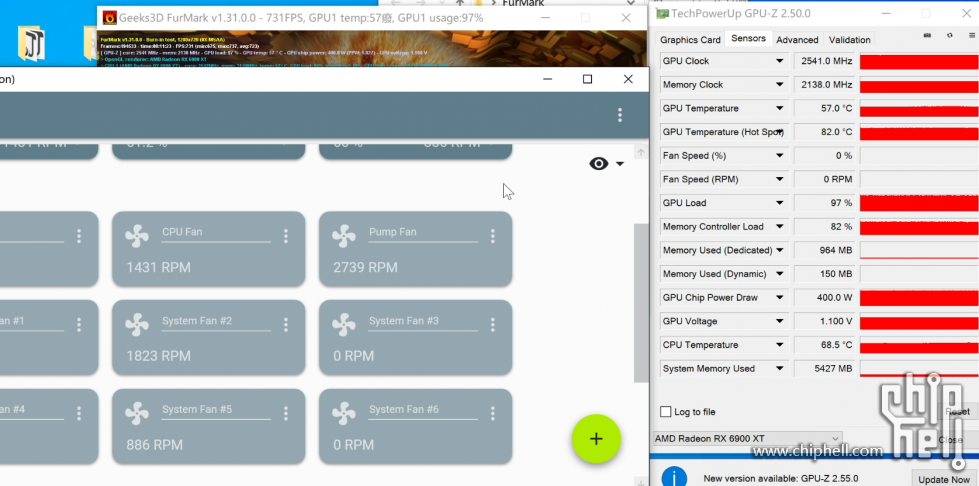
Task: Open the GPU Load sensor dropdown
Action: (x=779, y=202)
